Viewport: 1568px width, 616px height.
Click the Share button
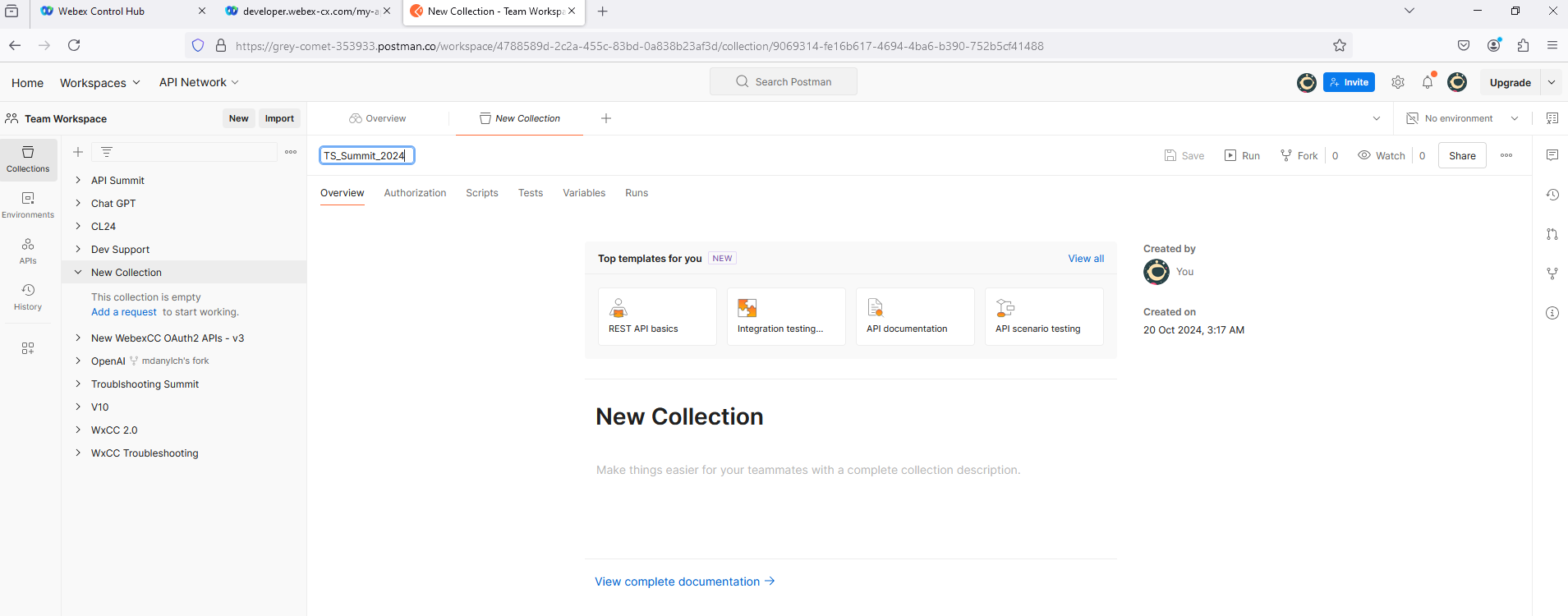click(1462, 155)
